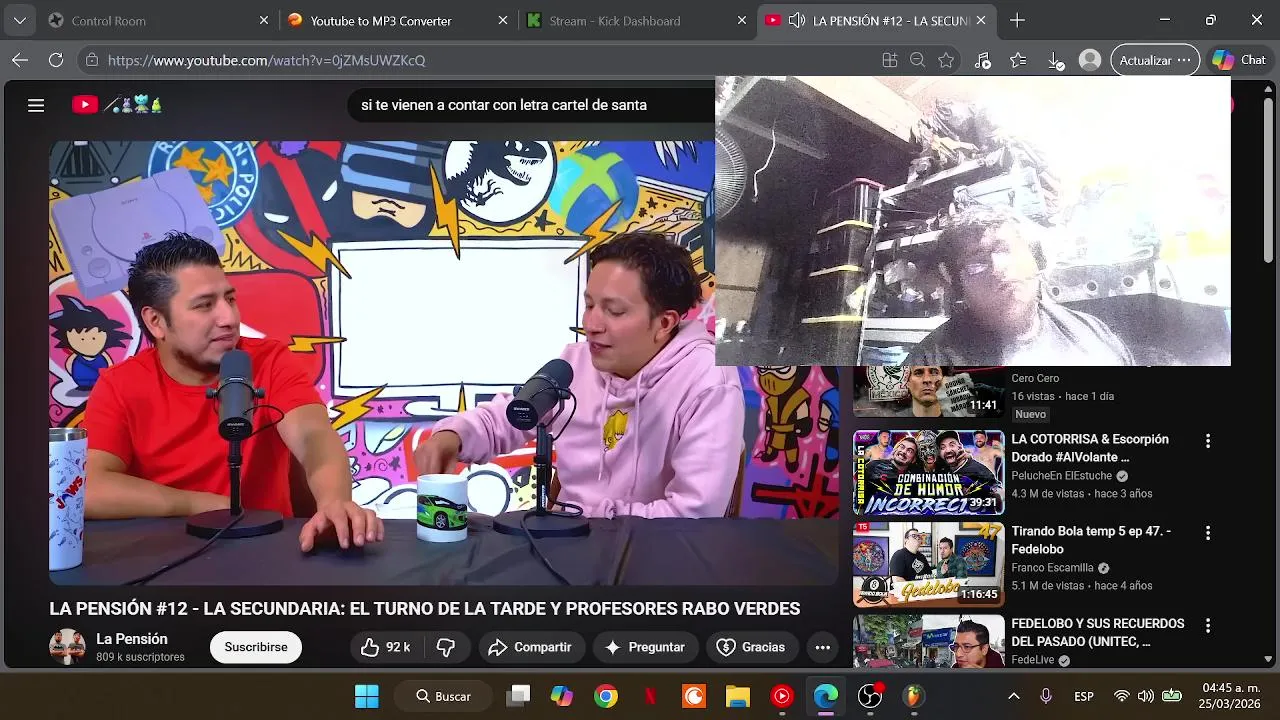Viewport: 1280px width, 720px height.
Task: Open the Windows Start menu
Action: (367, 696)
